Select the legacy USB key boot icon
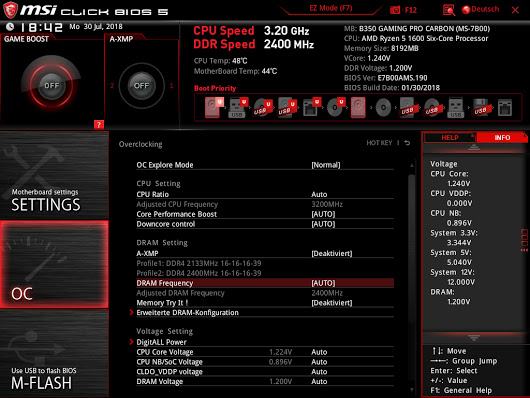This screenshot has height=398, width=530. [456, 108]
